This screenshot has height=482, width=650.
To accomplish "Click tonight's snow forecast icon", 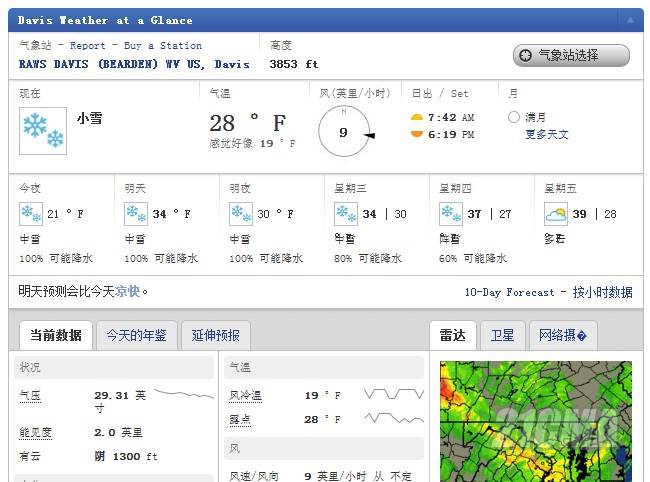I will [x=31, y=213].
